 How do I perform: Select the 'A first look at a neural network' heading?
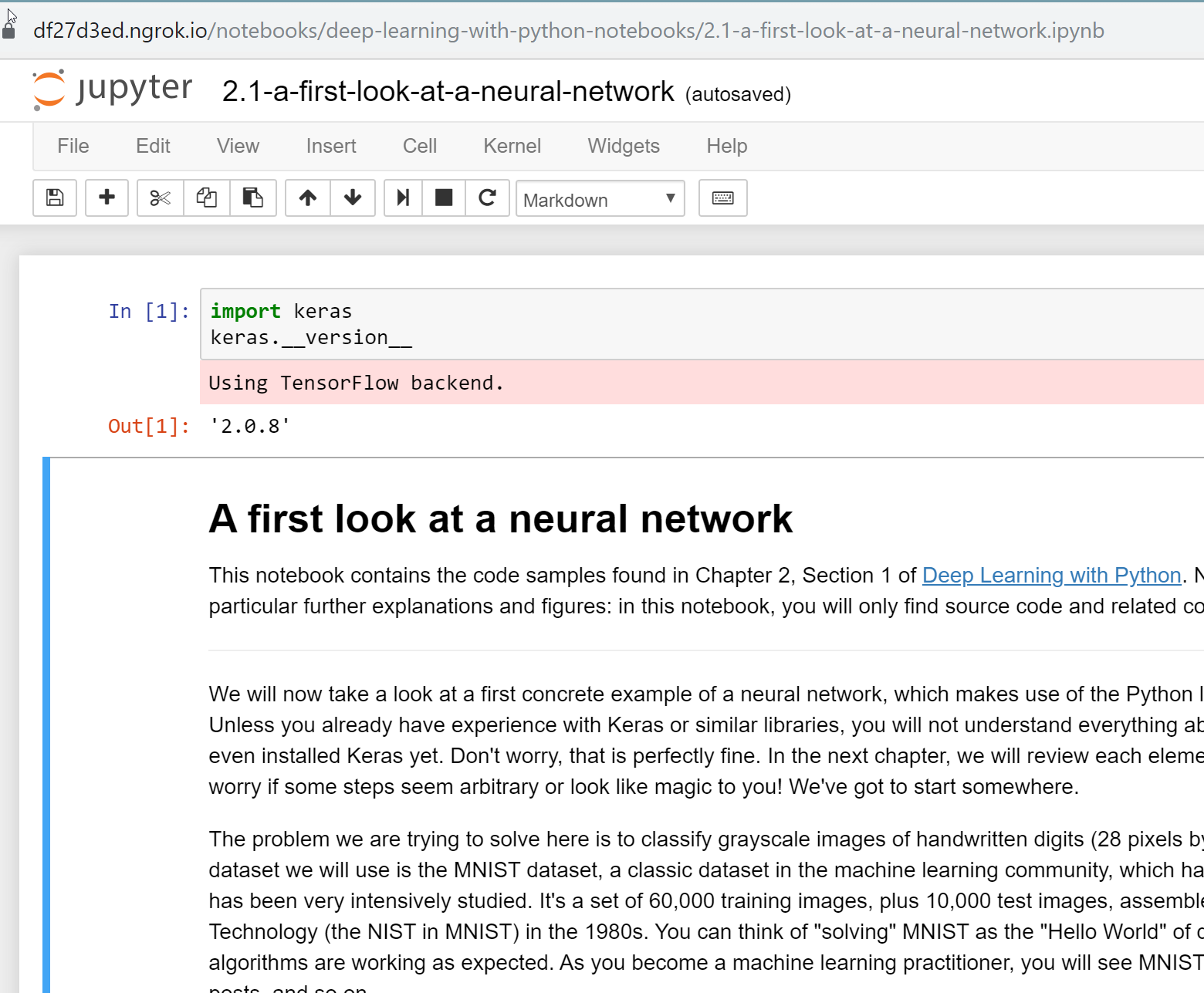click(x=500, y=518)
